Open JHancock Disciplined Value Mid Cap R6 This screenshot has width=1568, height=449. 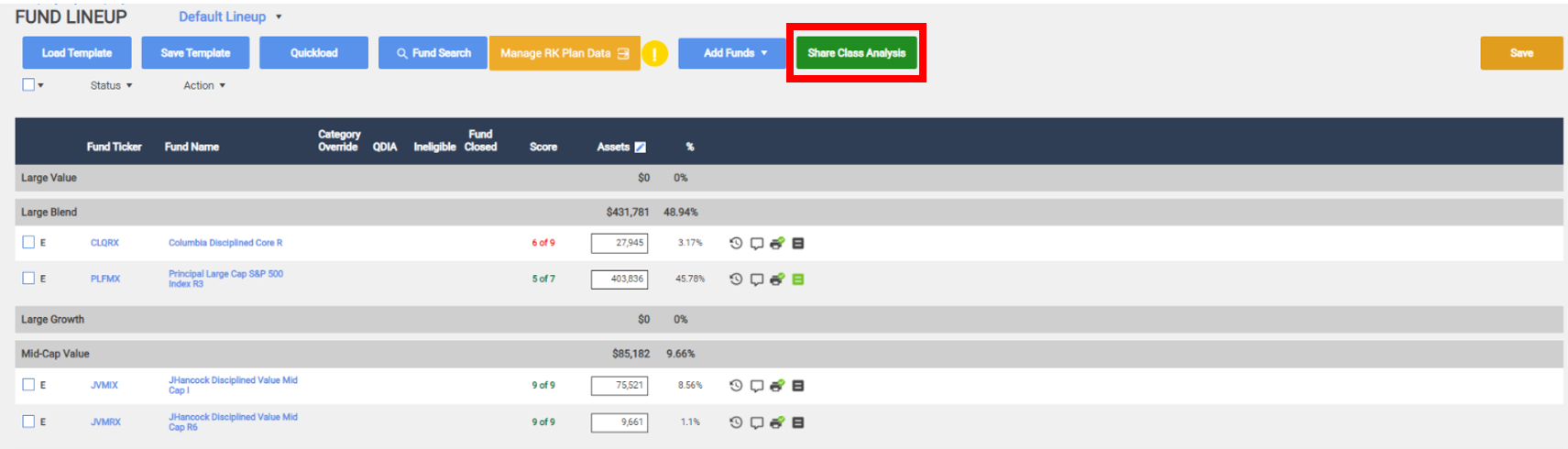233,422
